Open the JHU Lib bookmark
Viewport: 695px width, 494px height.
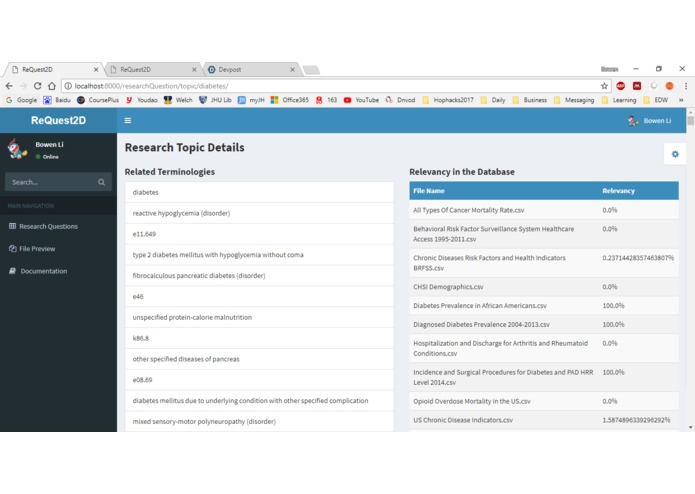tap(215, 100)
